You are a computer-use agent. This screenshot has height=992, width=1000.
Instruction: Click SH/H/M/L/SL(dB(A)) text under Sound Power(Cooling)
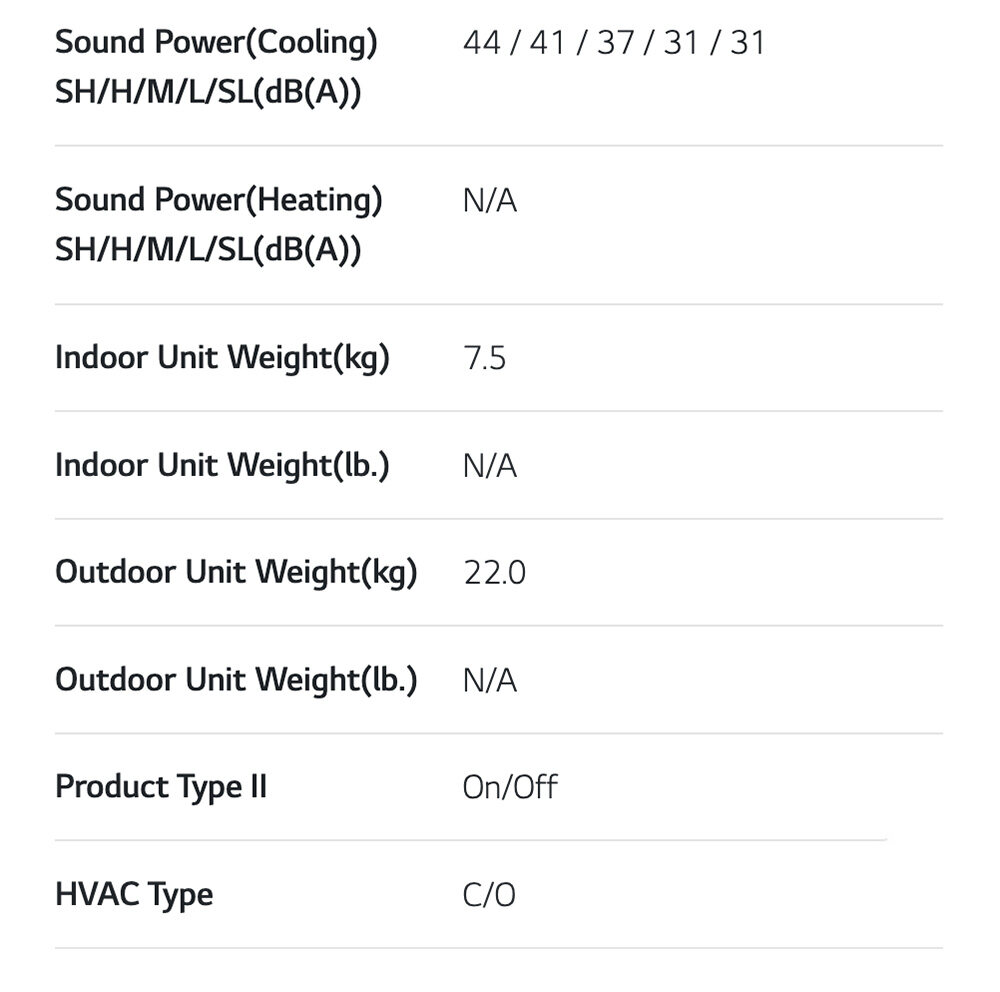pos(208,92)
